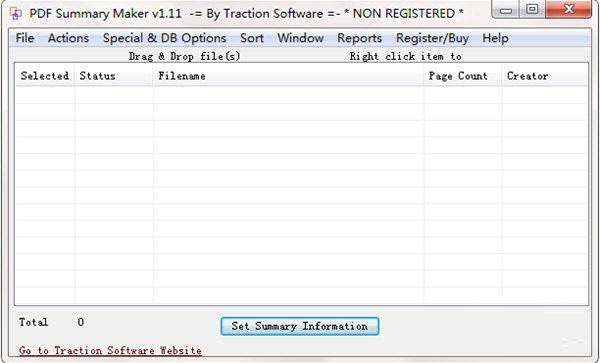Open the Register/Buy menu
Viewport: 600px width, 363px height.
(432, 38)
